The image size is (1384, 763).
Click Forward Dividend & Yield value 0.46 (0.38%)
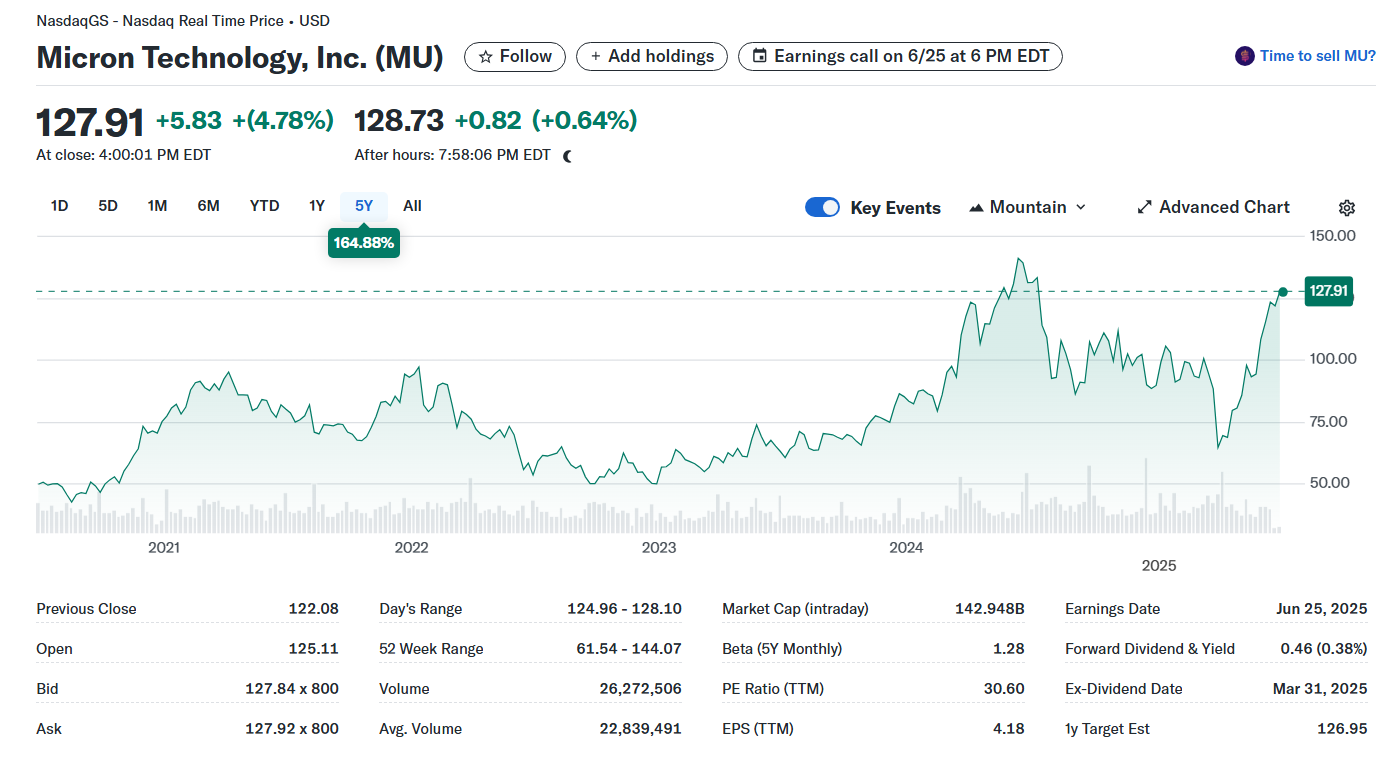1324,649
